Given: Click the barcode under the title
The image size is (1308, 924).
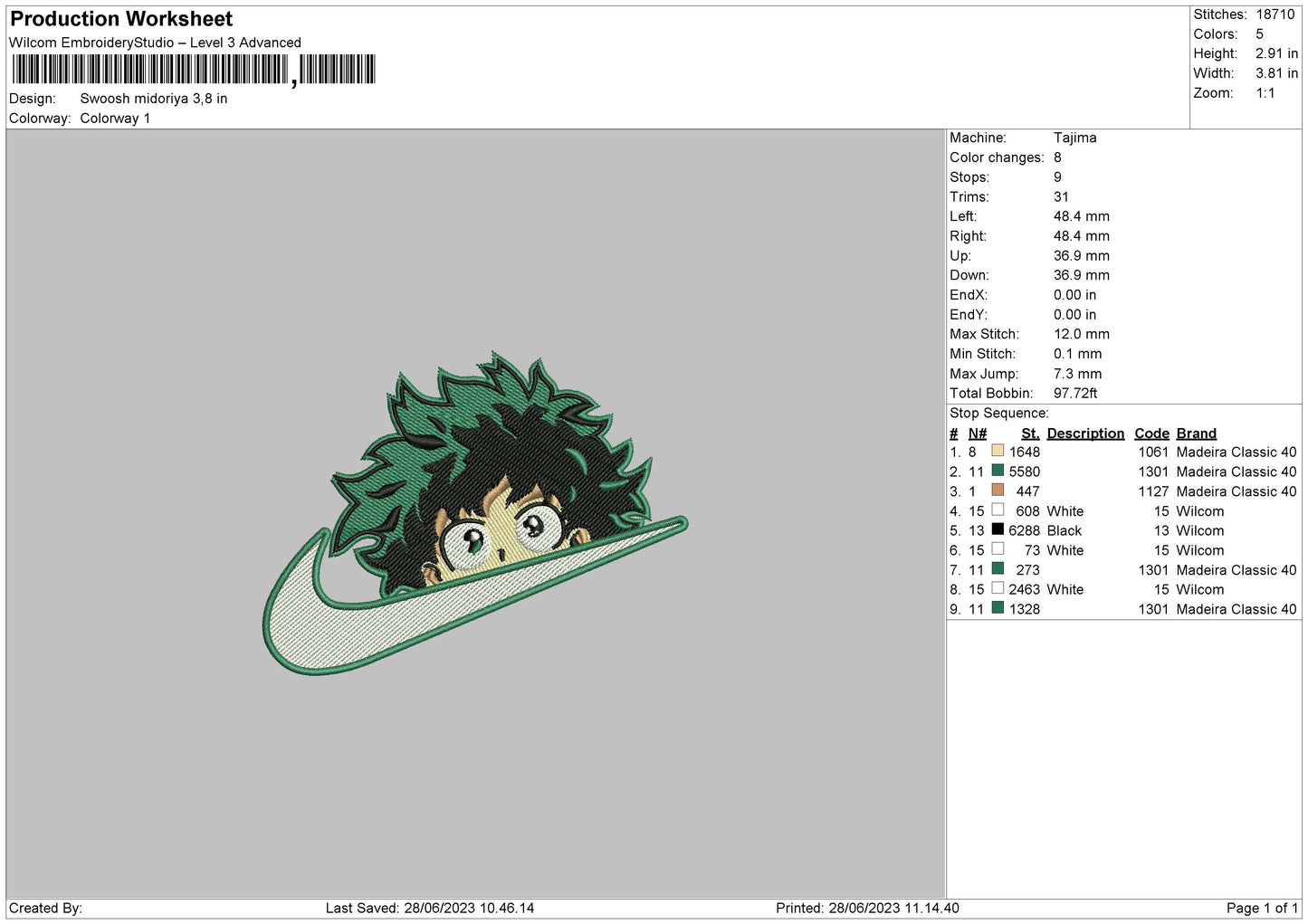Looking at the screenshot, I should (194, 70).
